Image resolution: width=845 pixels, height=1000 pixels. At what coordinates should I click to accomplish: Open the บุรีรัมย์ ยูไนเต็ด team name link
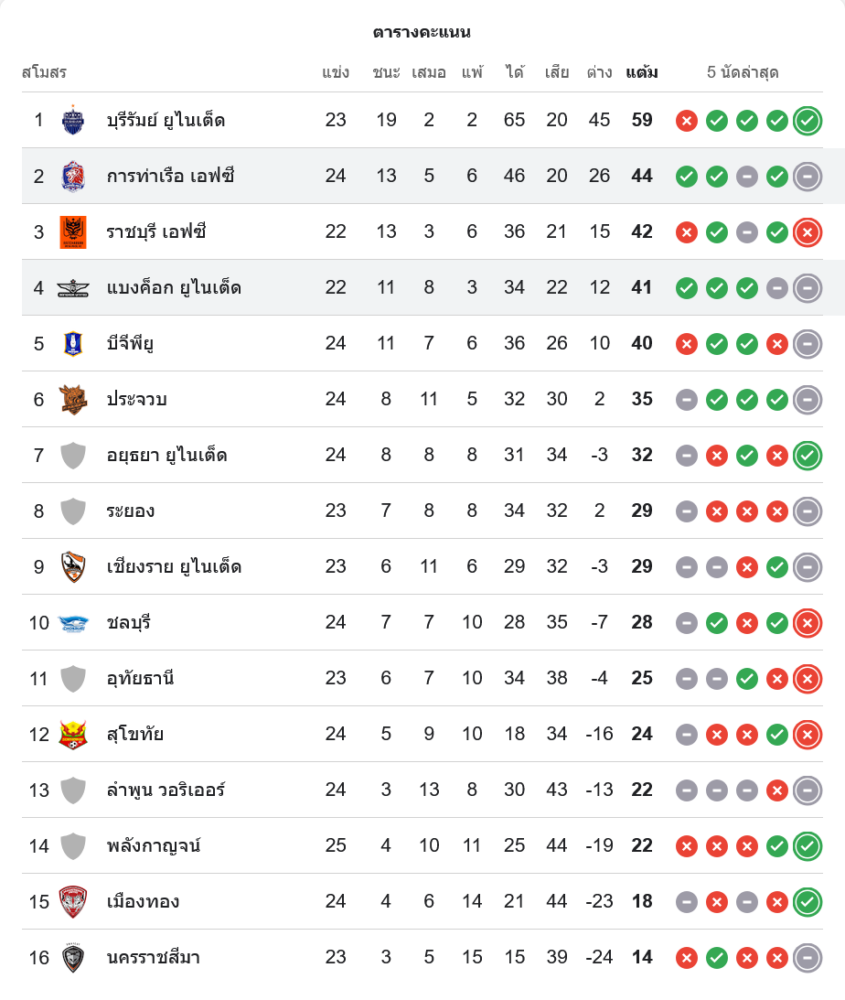(x=166, y=120)
